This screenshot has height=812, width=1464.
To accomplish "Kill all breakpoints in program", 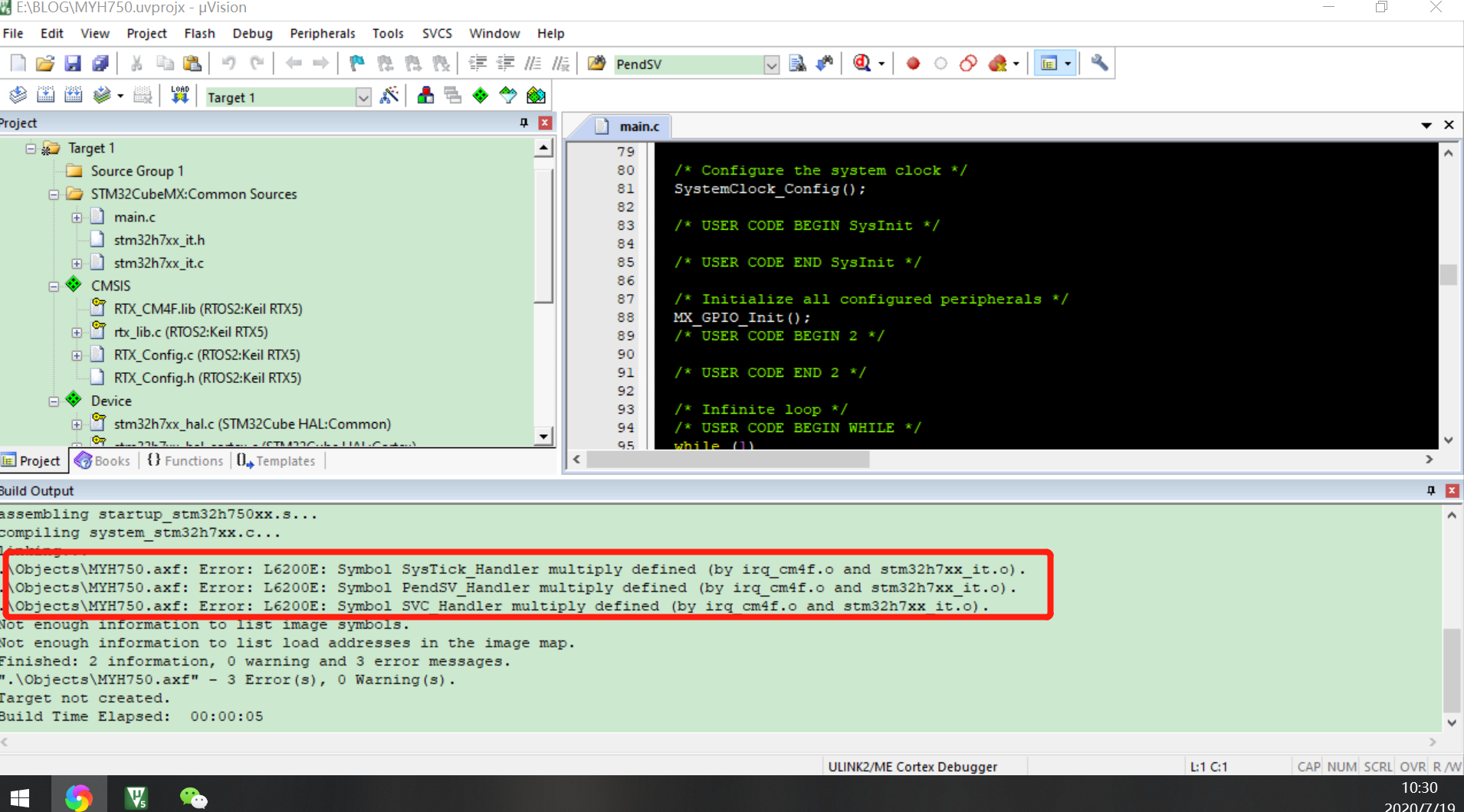I will pos(1000,63).
